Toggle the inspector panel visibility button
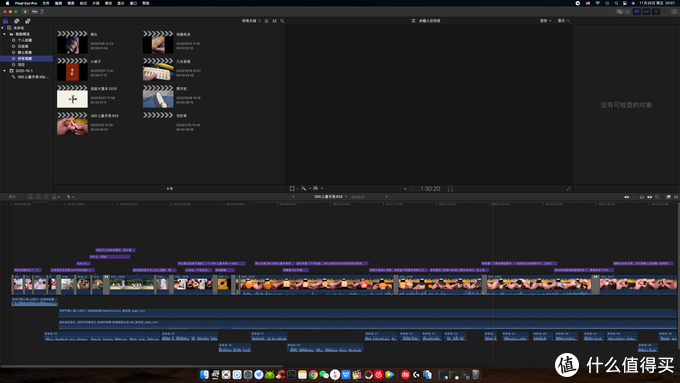The image size is (680, 383). [x=656, y=12]
